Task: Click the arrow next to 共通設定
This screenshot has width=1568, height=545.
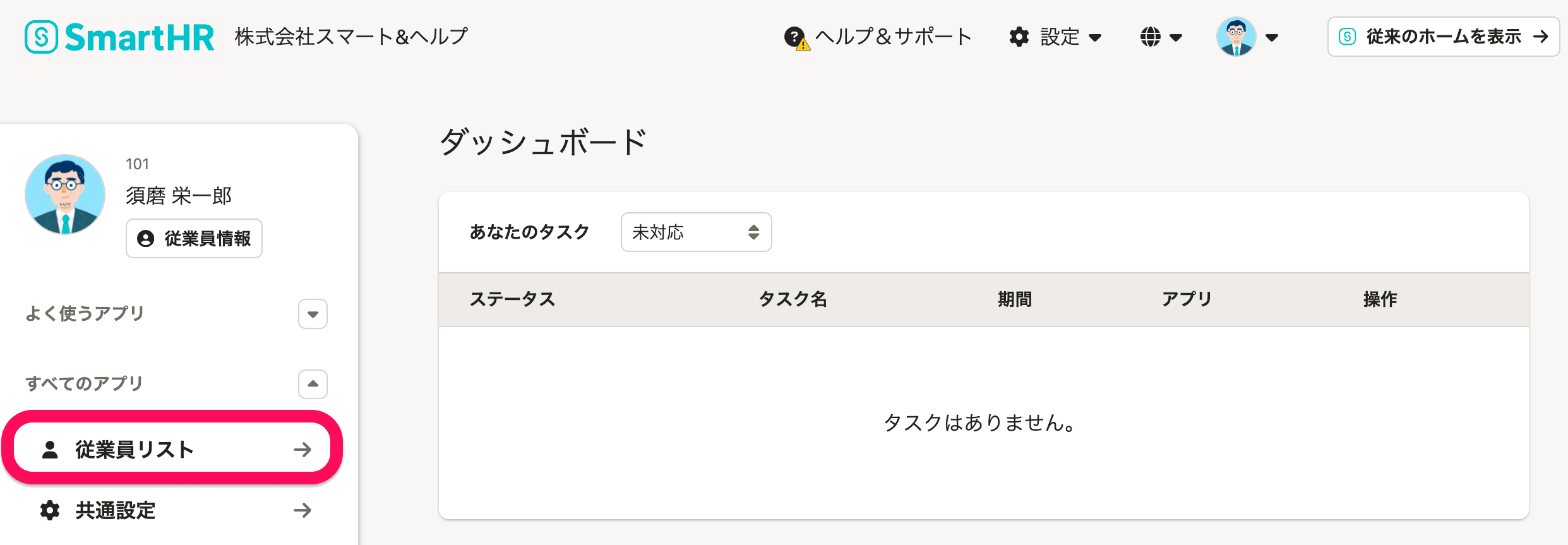Action: click(302, 510)
